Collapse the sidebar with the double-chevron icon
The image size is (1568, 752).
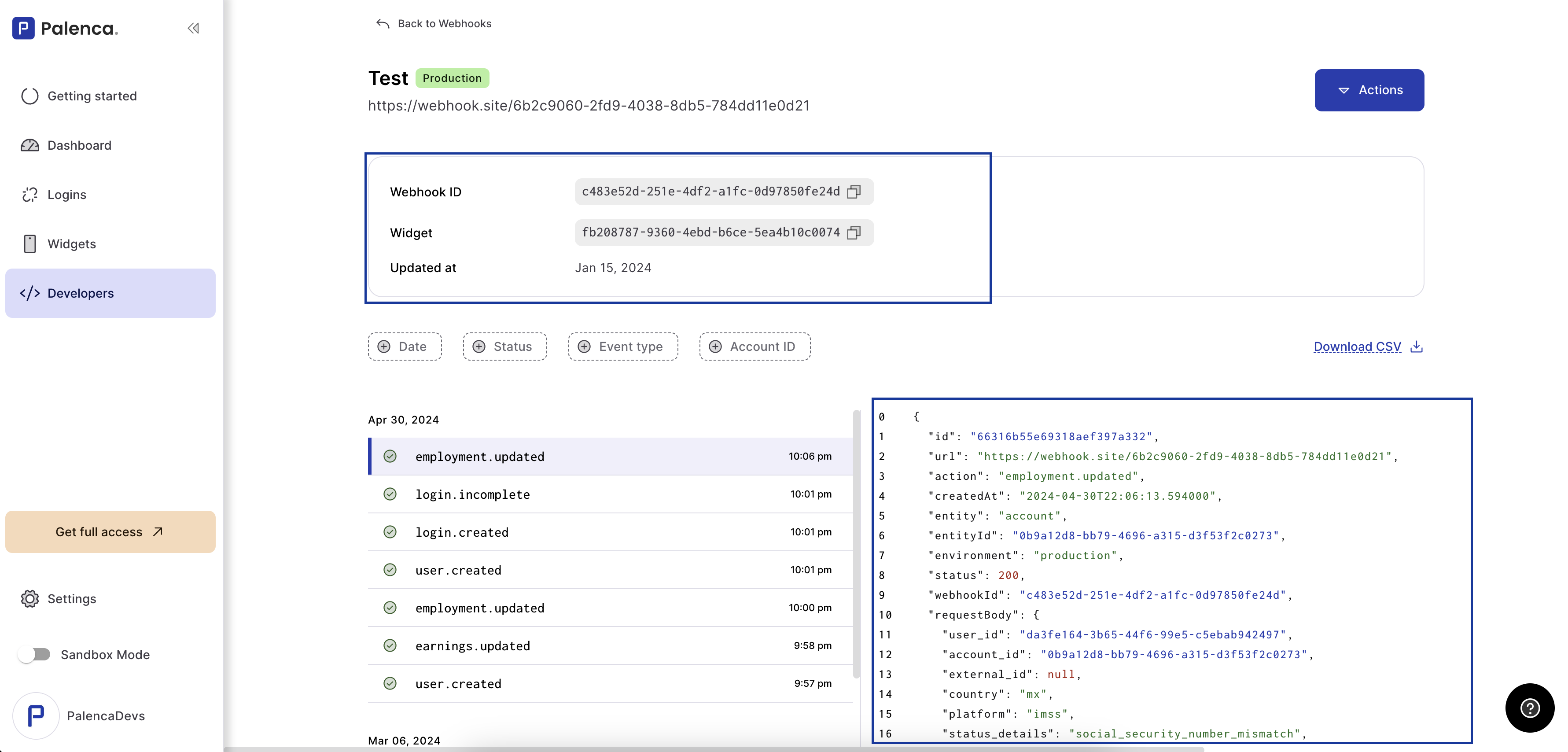point(193,28)
